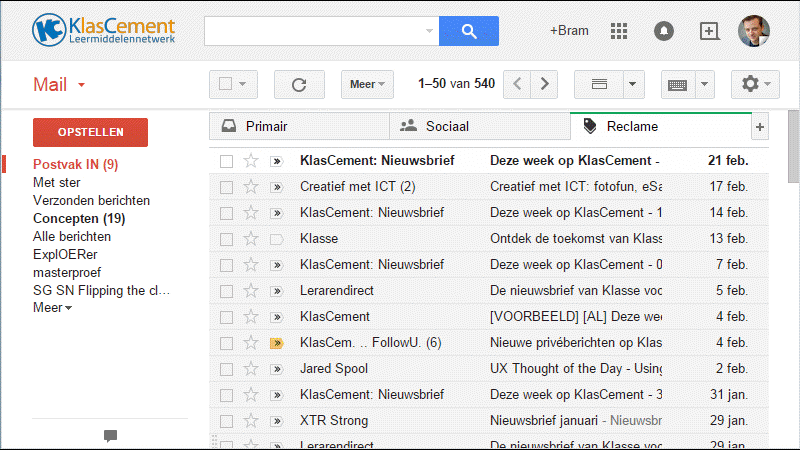Viewport: 800px width, 450px height.
Task: Toggle importance marker on 5 feb. Lerarendirect message
Action: tap(277, 291)
